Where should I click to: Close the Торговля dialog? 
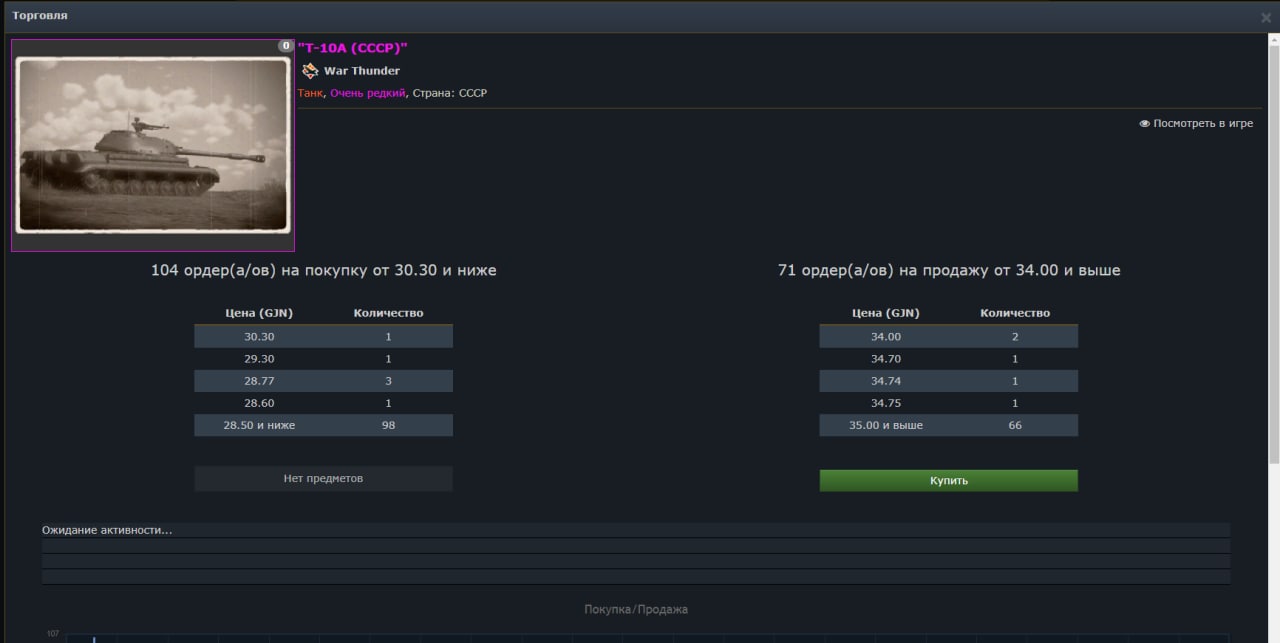1266,18
